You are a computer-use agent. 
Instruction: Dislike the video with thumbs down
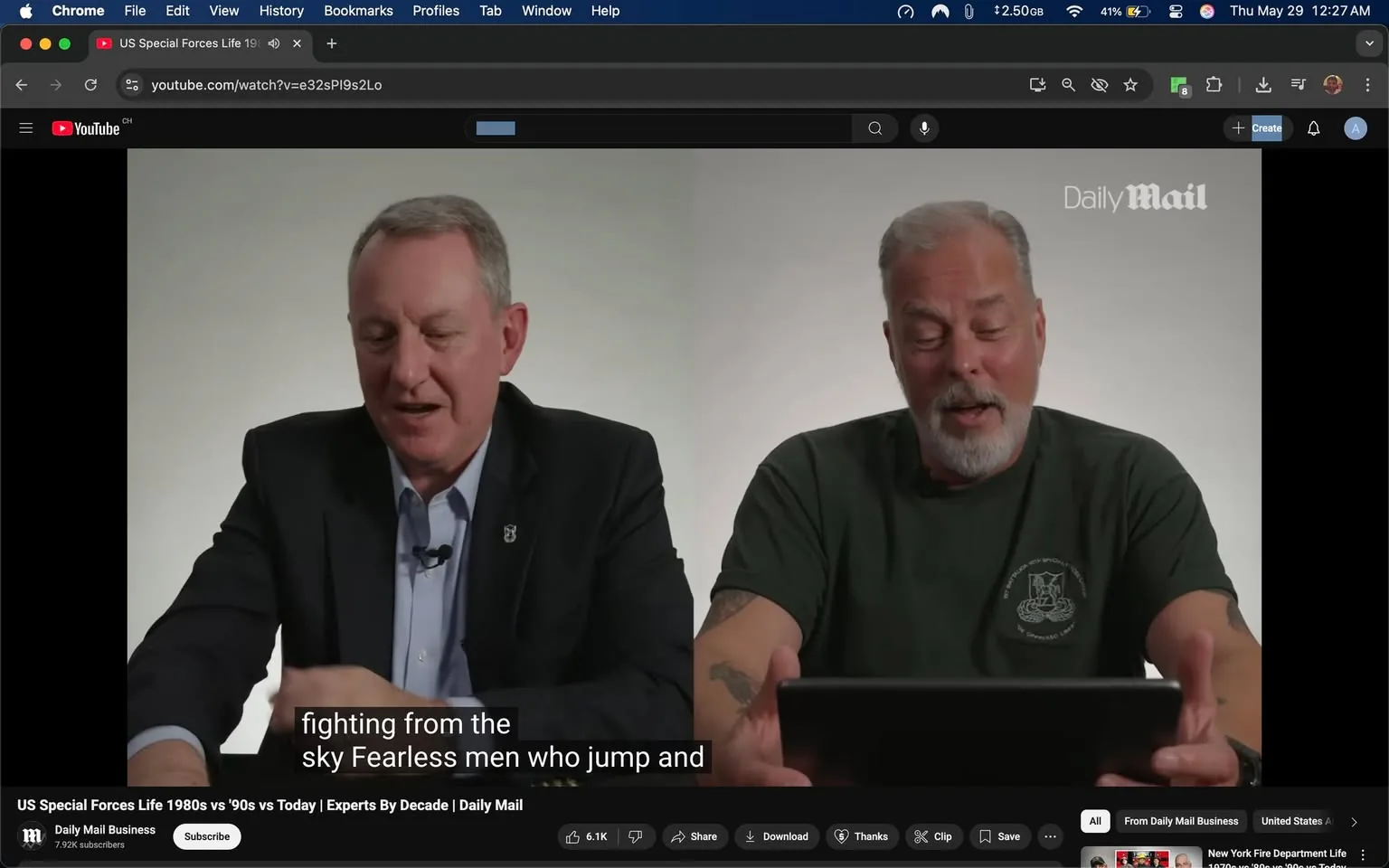coord(636,836)
